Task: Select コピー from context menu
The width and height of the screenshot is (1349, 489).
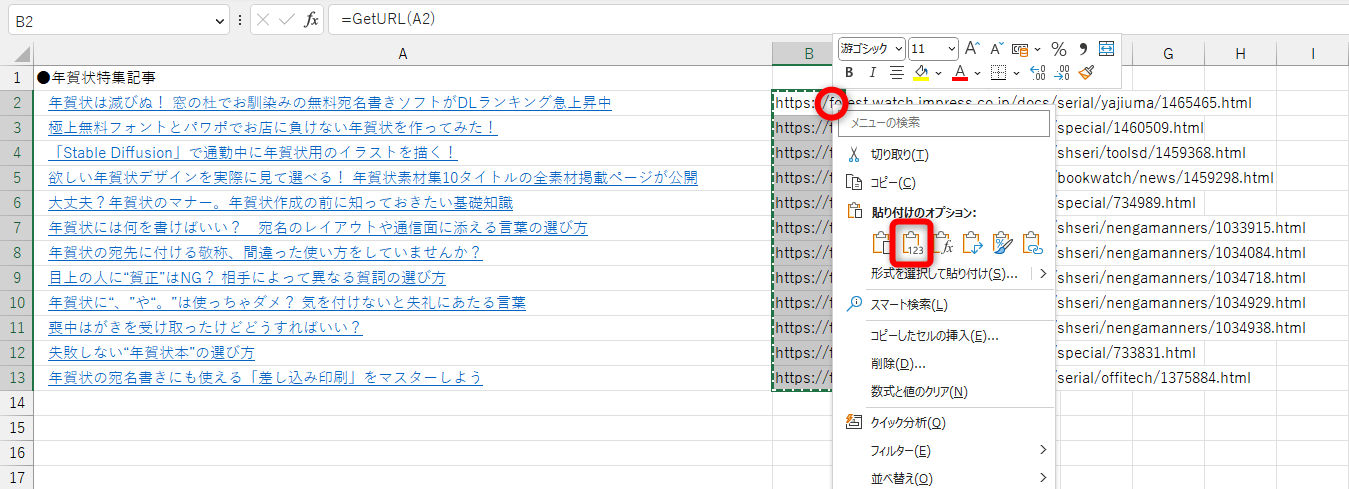Action: (x=892, y=183)
